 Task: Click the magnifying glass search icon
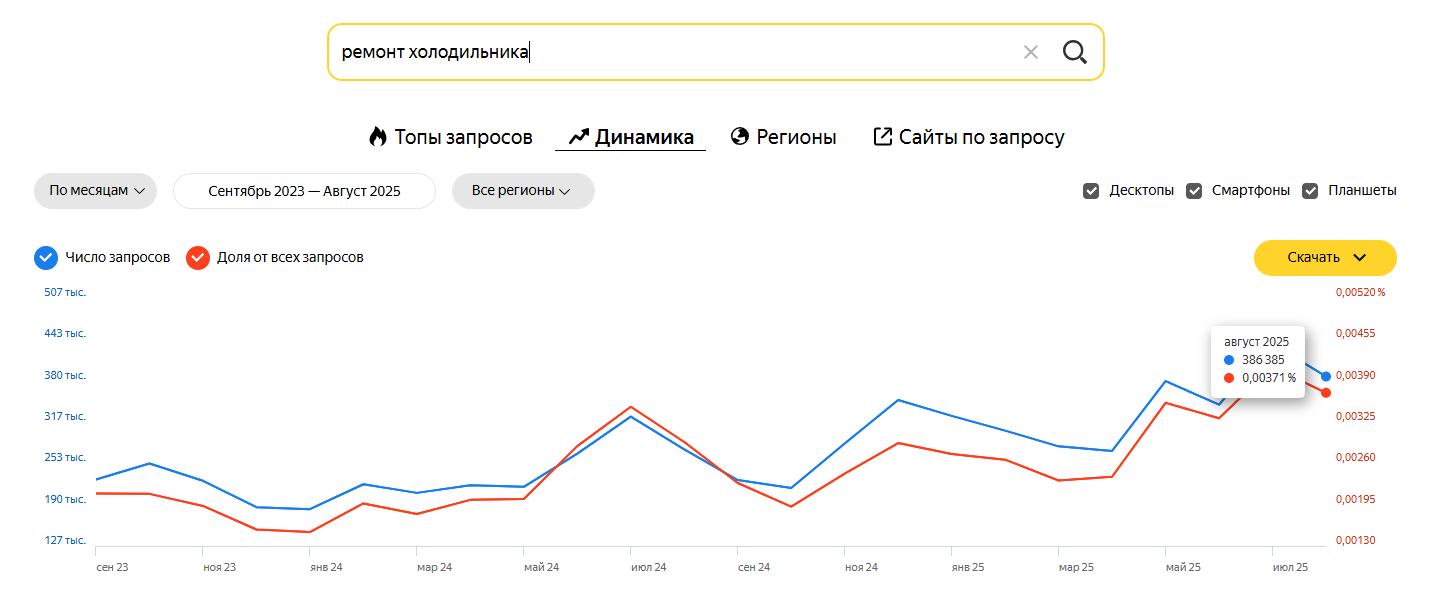1074,52
